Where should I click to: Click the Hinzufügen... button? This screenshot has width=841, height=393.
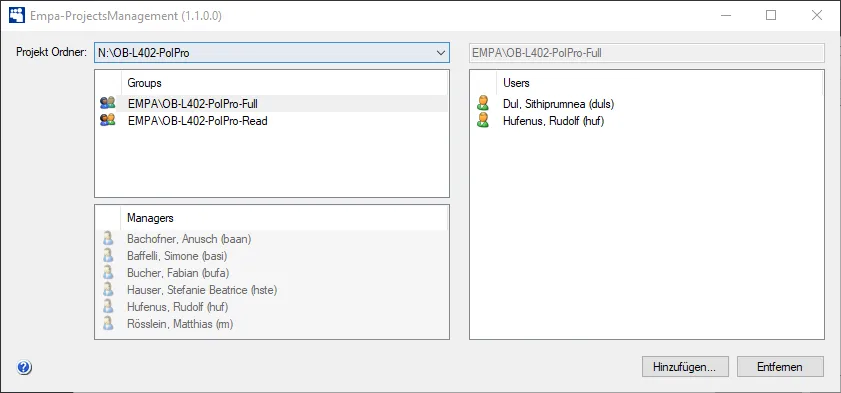[685, 367]
